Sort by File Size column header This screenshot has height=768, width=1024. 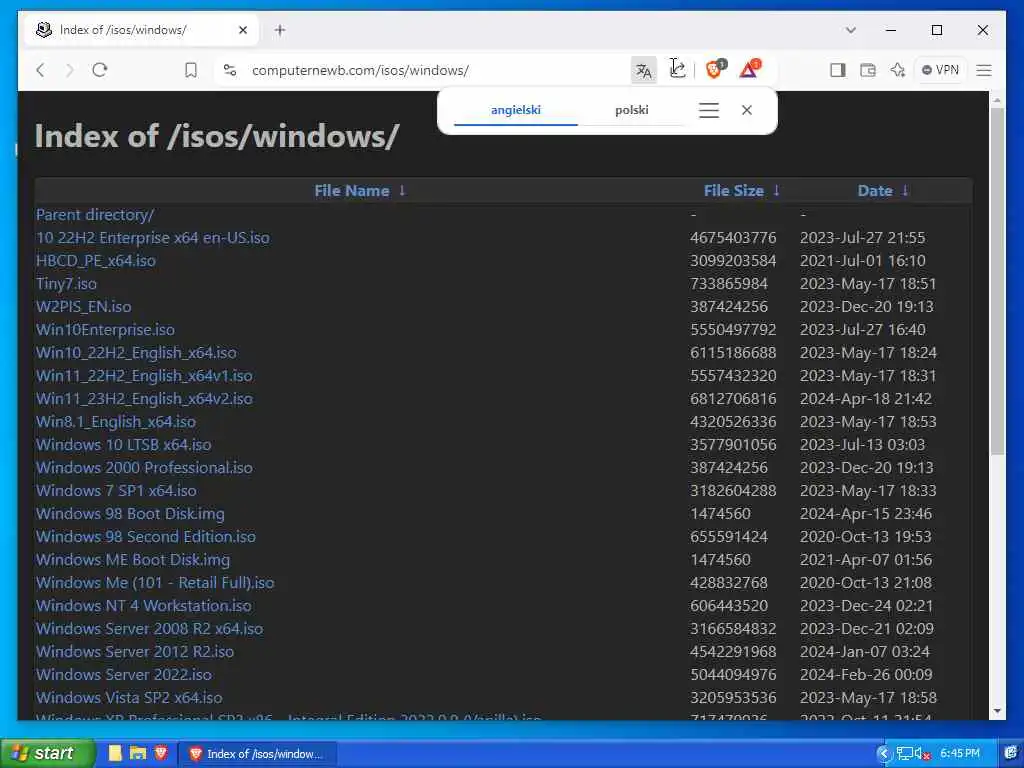point(733,191)
